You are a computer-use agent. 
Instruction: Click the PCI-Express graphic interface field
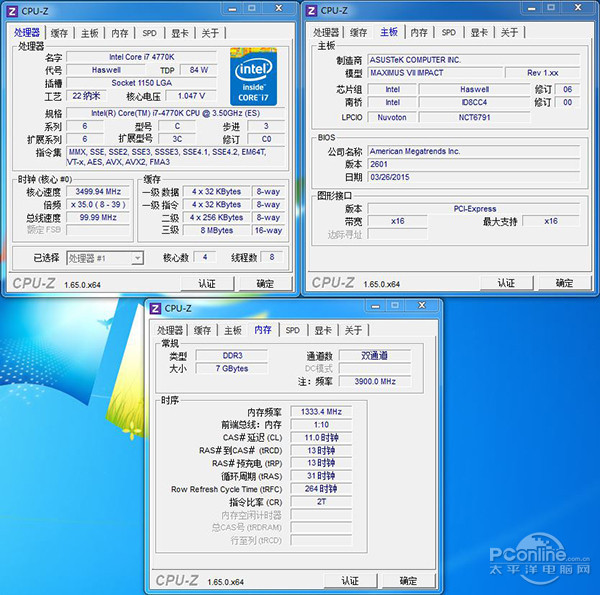tap(474, 209)
